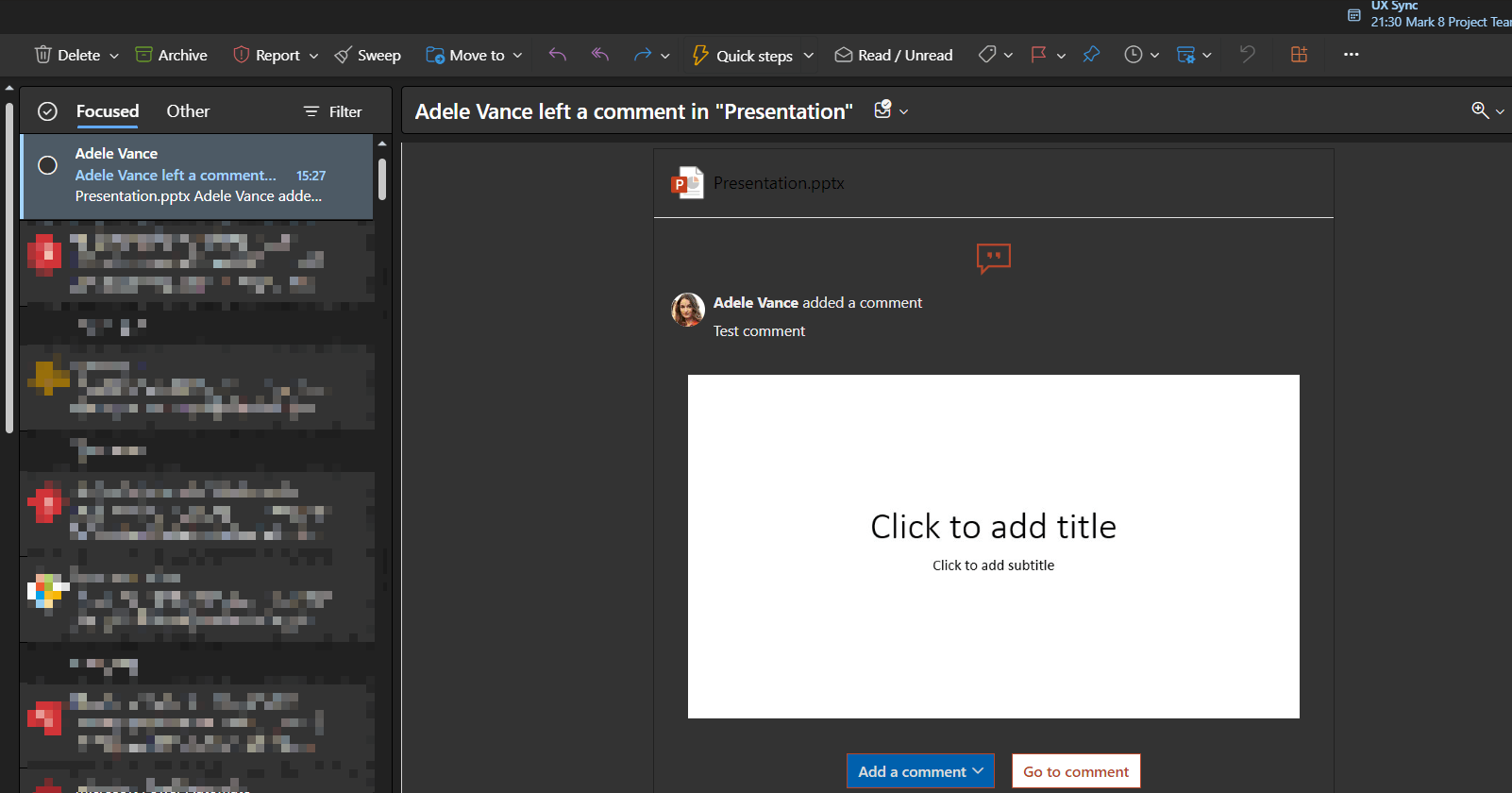Viewport: 1512px width, 793px height.
Task: Open the more options ellipsis menu
Action: 1352,55
